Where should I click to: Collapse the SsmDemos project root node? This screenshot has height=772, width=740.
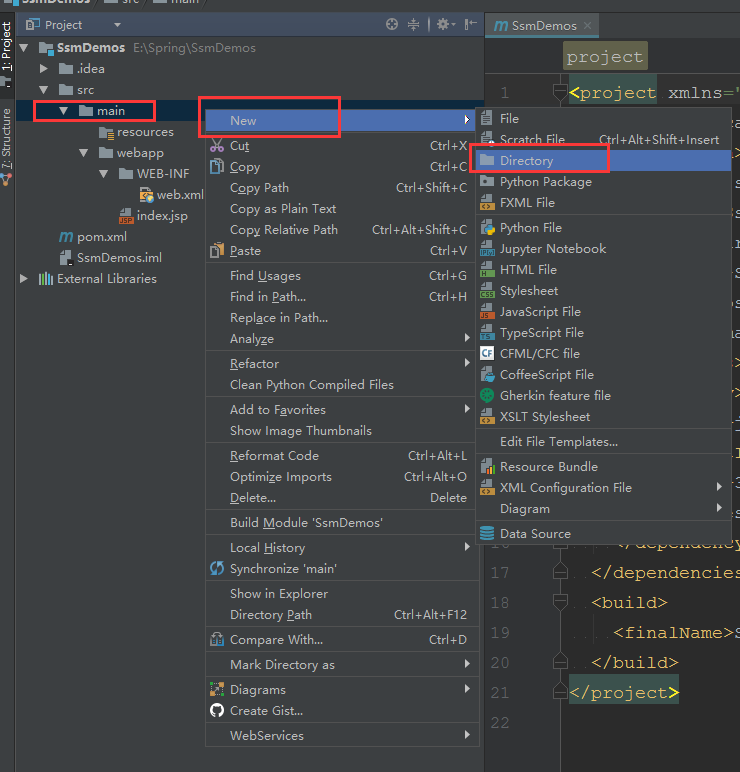(x=24, y=48)
